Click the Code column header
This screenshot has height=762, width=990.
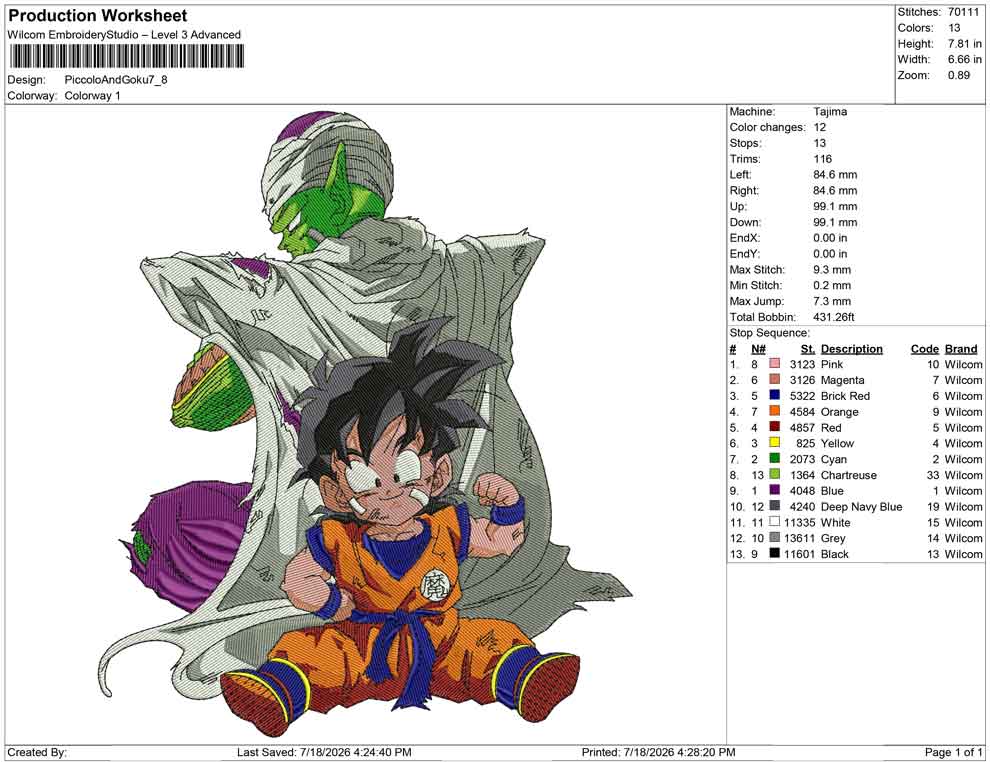click(x=925, y=348)
